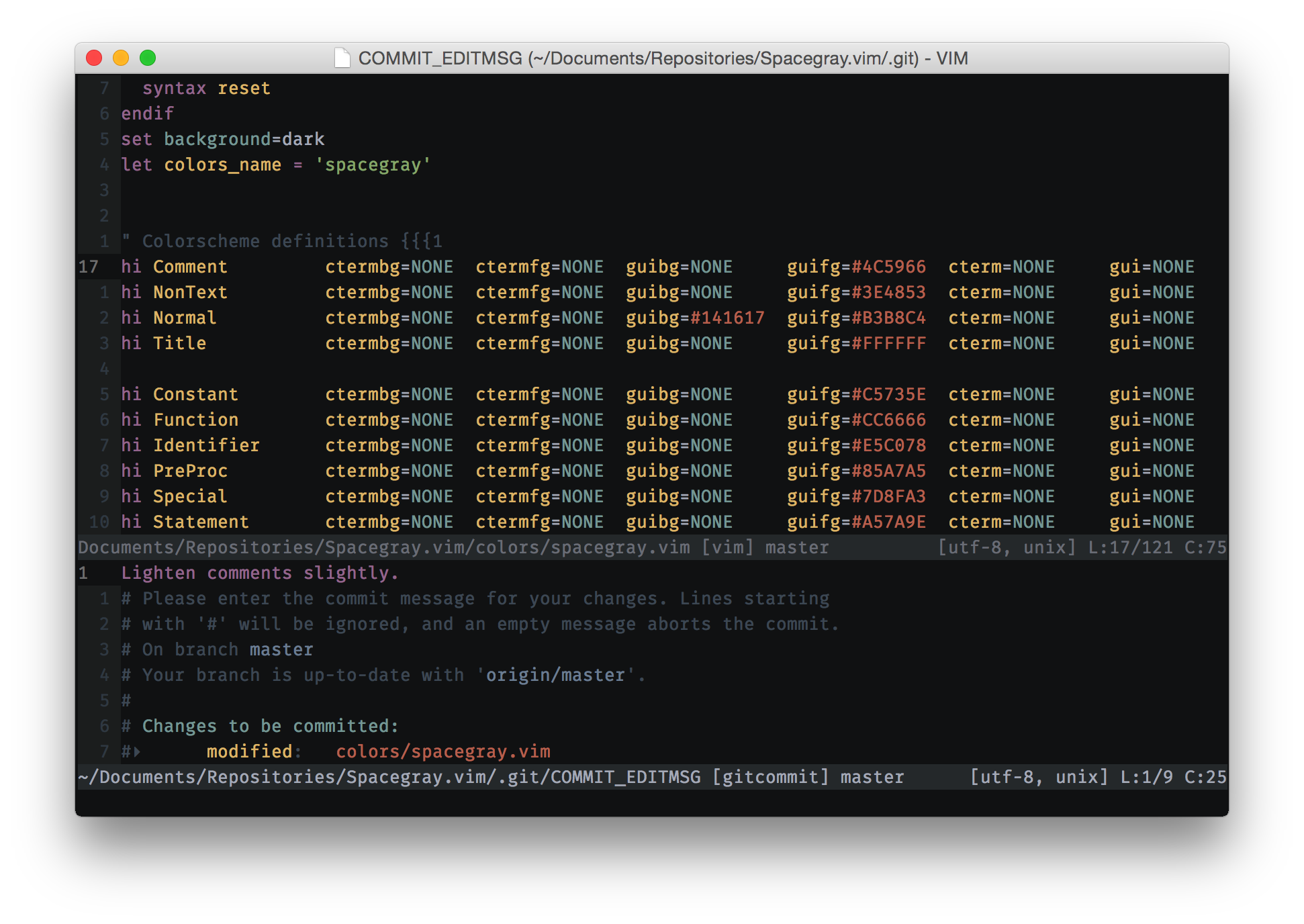Click the tab arrow marker before modified

[137, 752]
